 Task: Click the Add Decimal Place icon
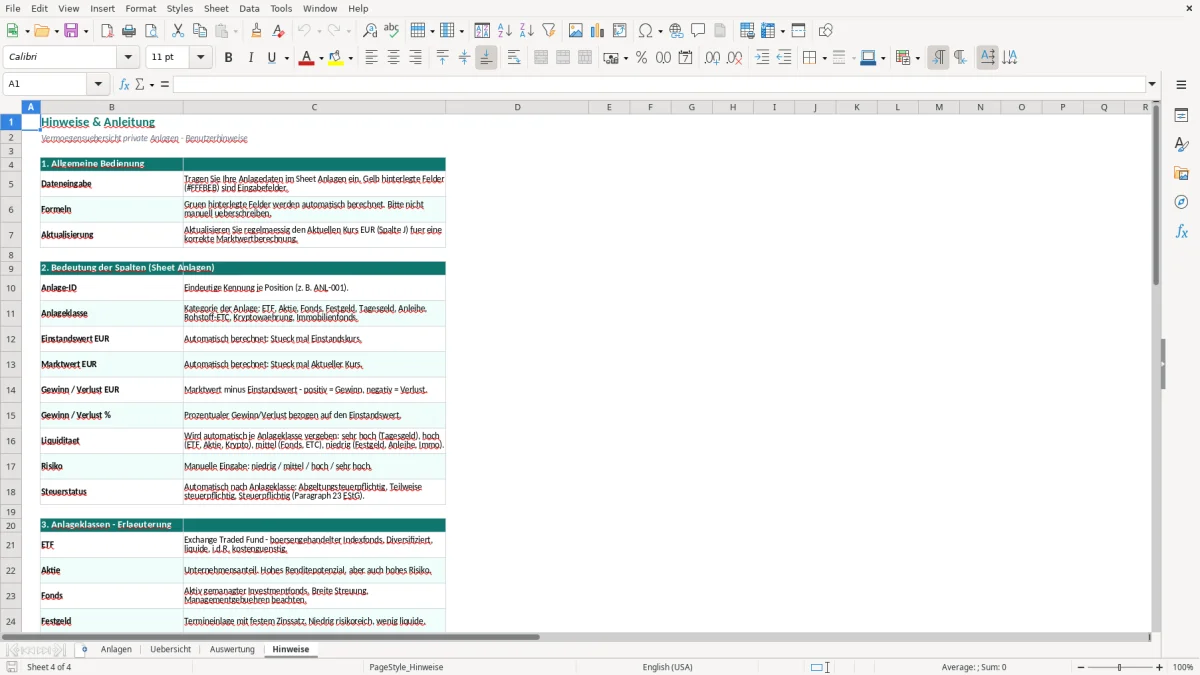[x=712, y=58]
